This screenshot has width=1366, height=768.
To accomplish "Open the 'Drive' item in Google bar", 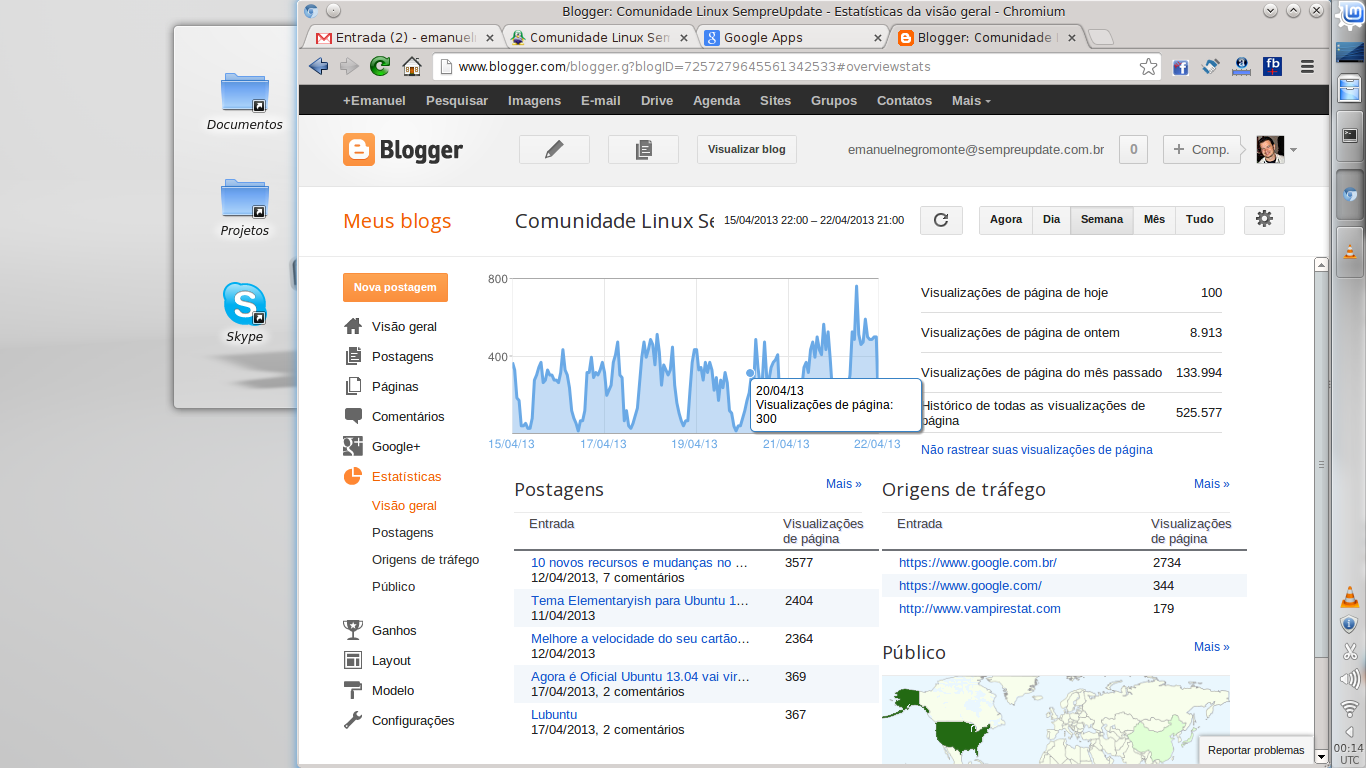I will pos(657,101).
